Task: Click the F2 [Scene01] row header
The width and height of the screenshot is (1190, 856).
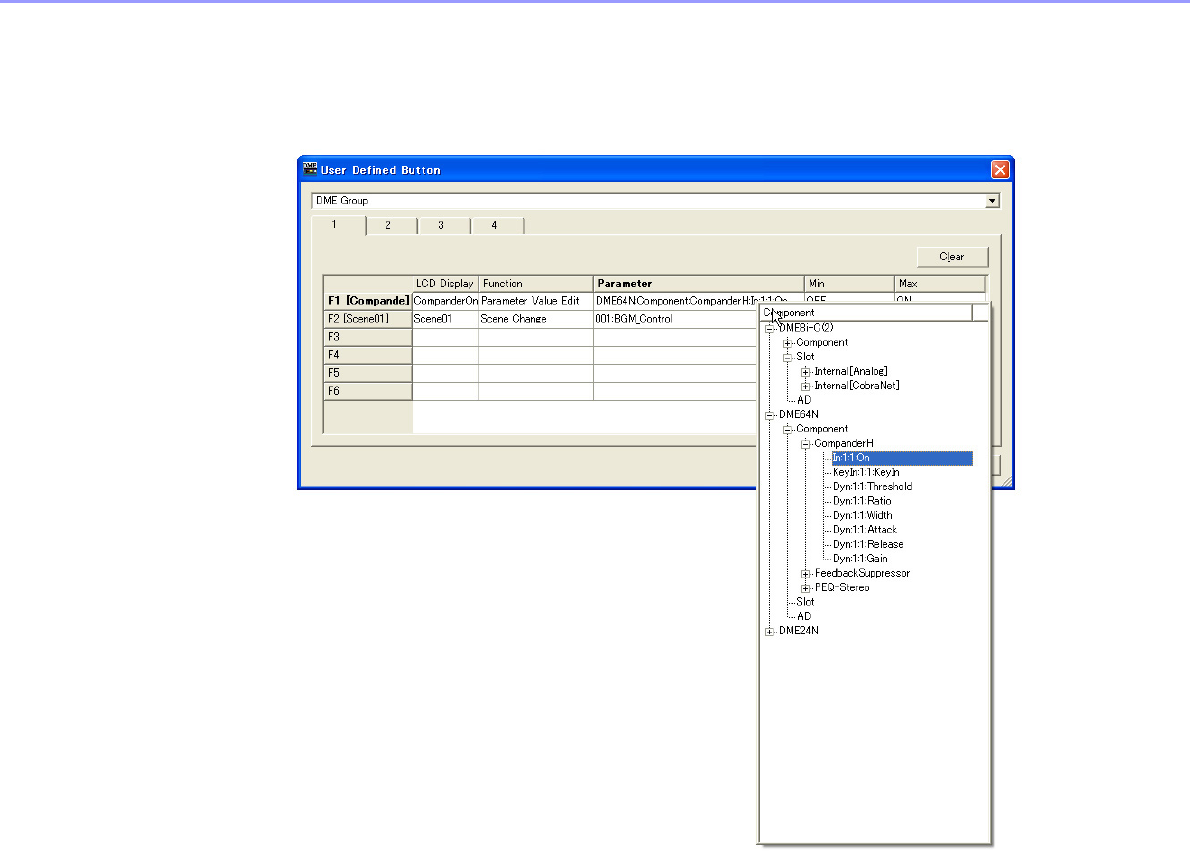Action: (x=368, y=319)
